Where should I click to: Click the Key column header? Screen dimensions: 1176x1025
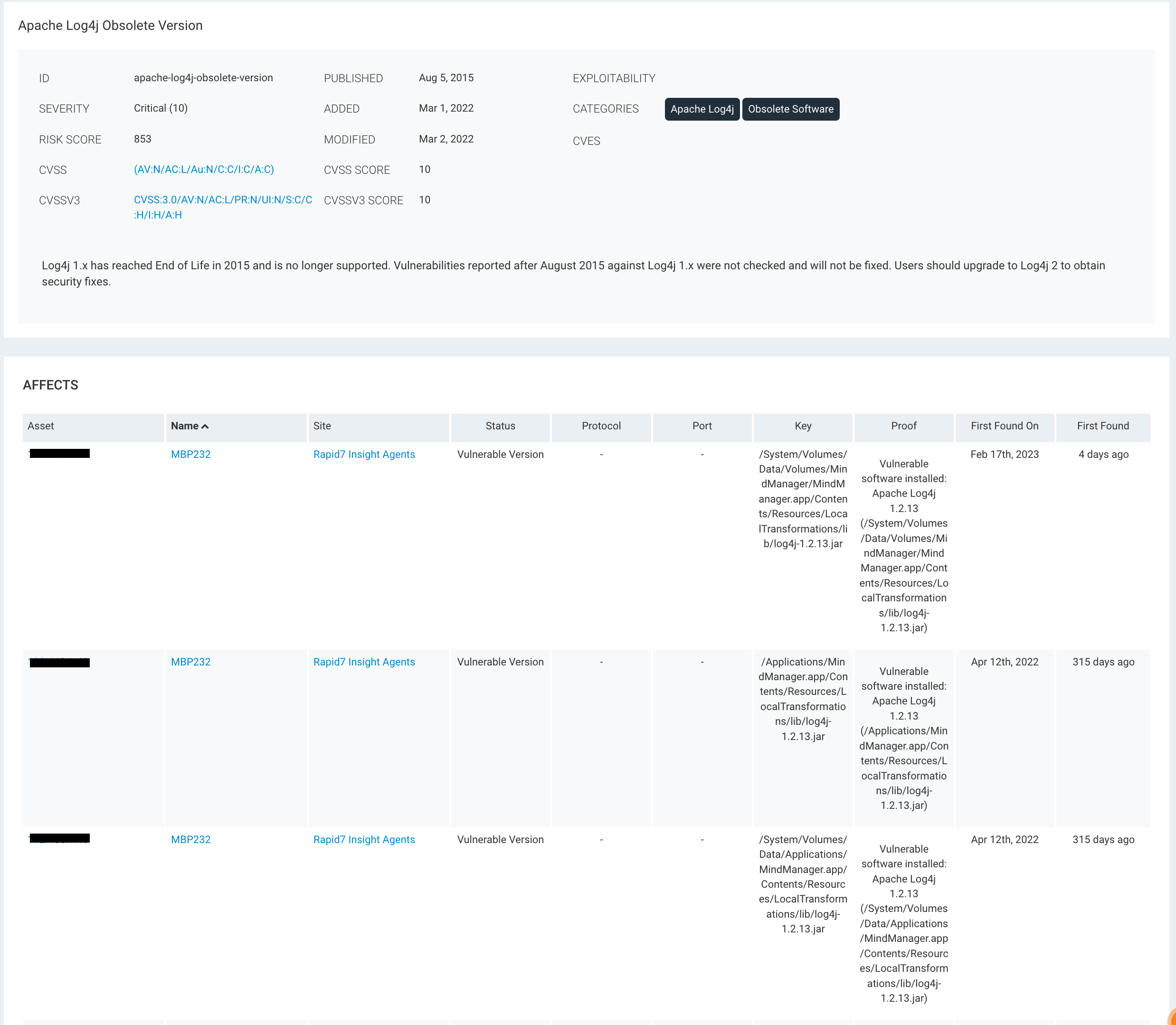(803, 426)
